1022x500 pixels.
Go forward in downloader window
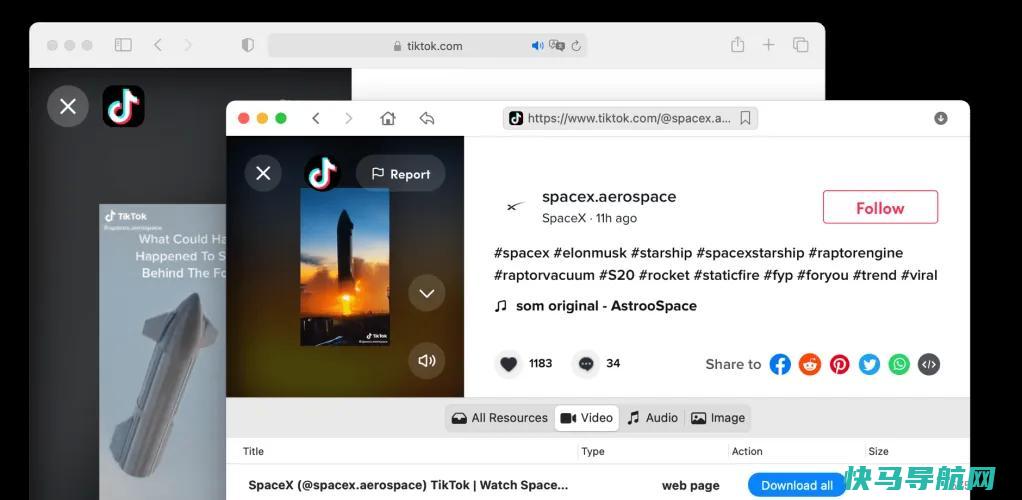tap(348, 118)
